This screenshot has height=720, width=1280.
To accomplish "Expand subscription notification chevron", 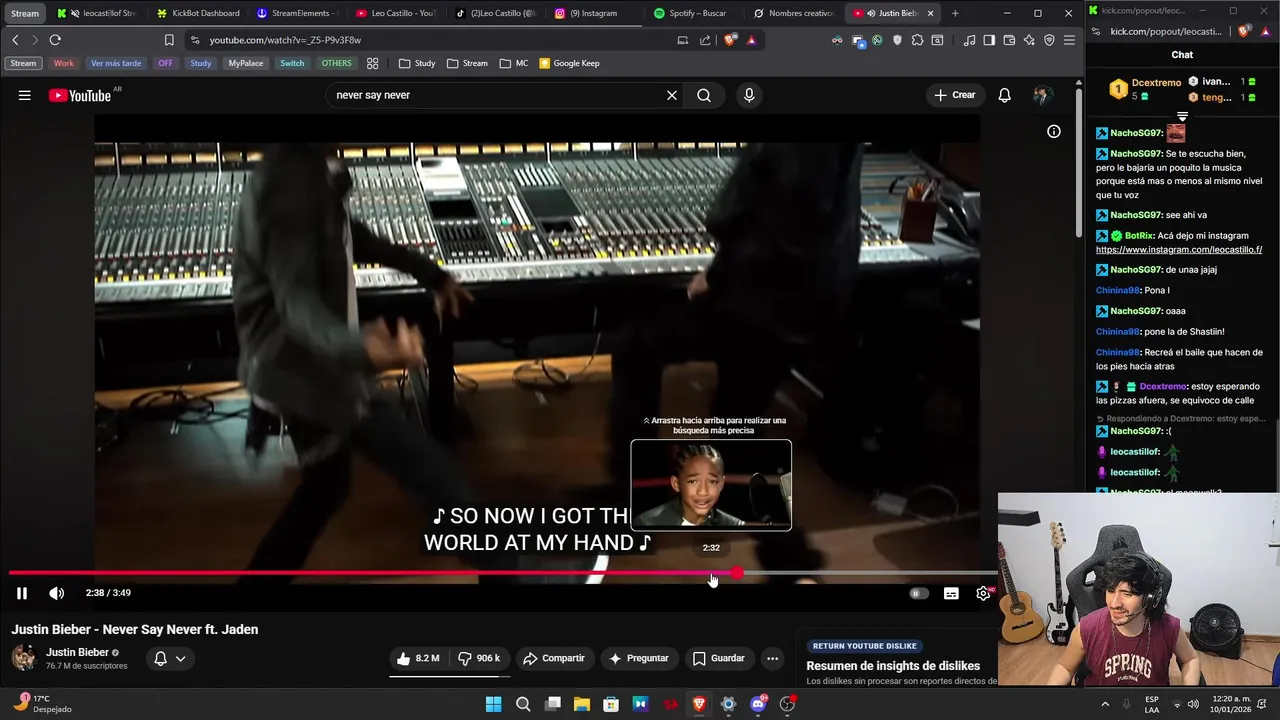I will pos(181,658).
